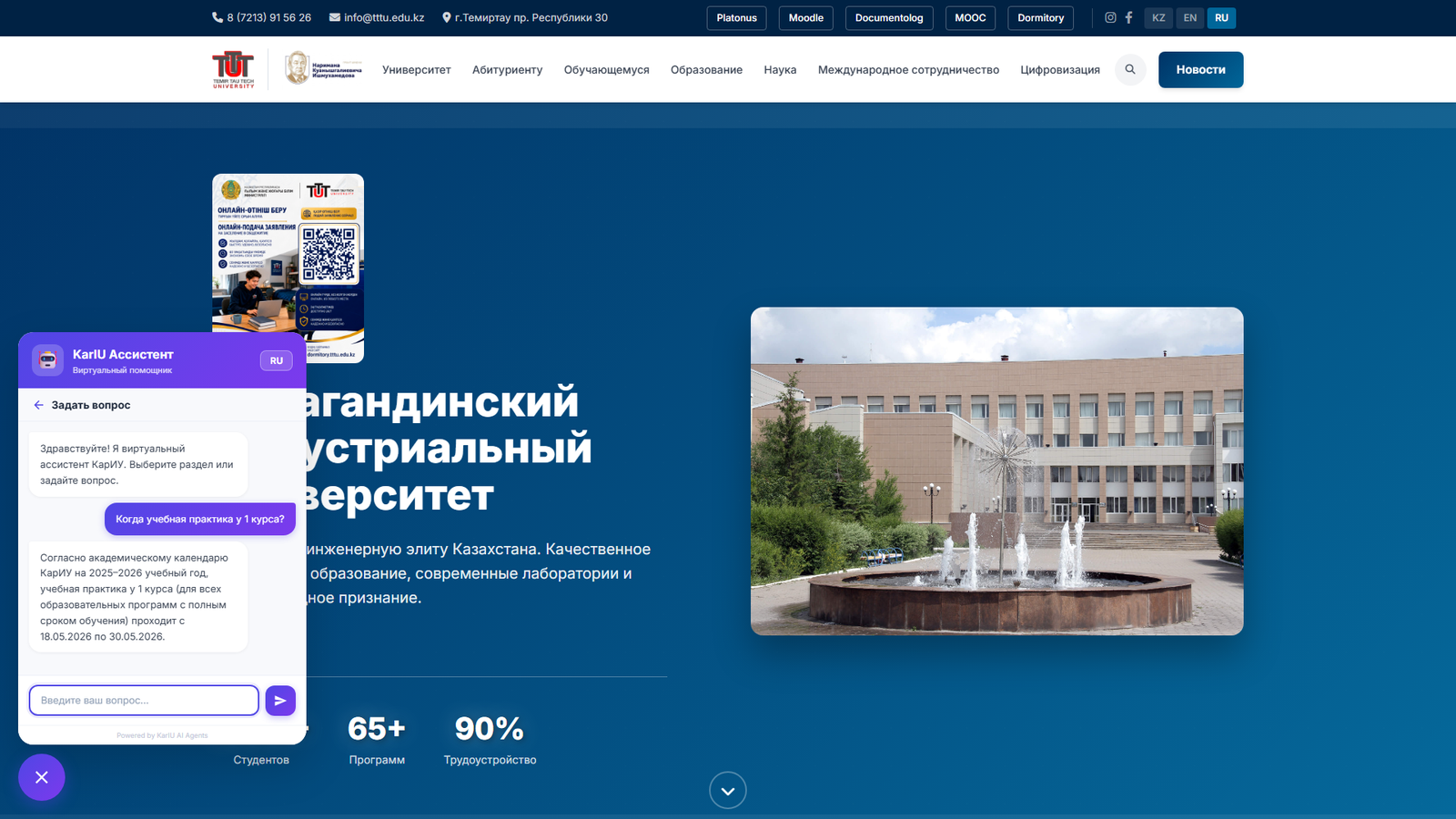
Task: Click the search magnifier icon
Action: click(x=1130, y=69)
